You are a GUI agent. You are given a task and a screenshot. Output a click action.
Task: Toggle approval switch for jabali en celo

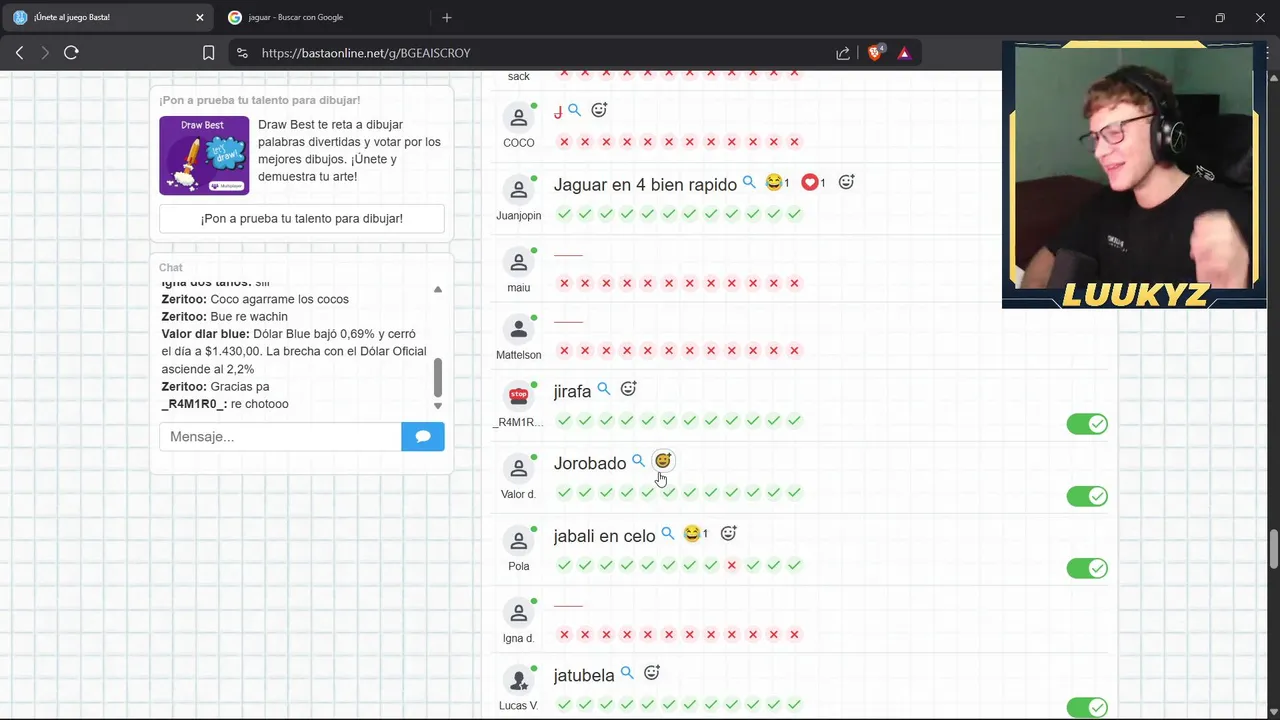1087,568
